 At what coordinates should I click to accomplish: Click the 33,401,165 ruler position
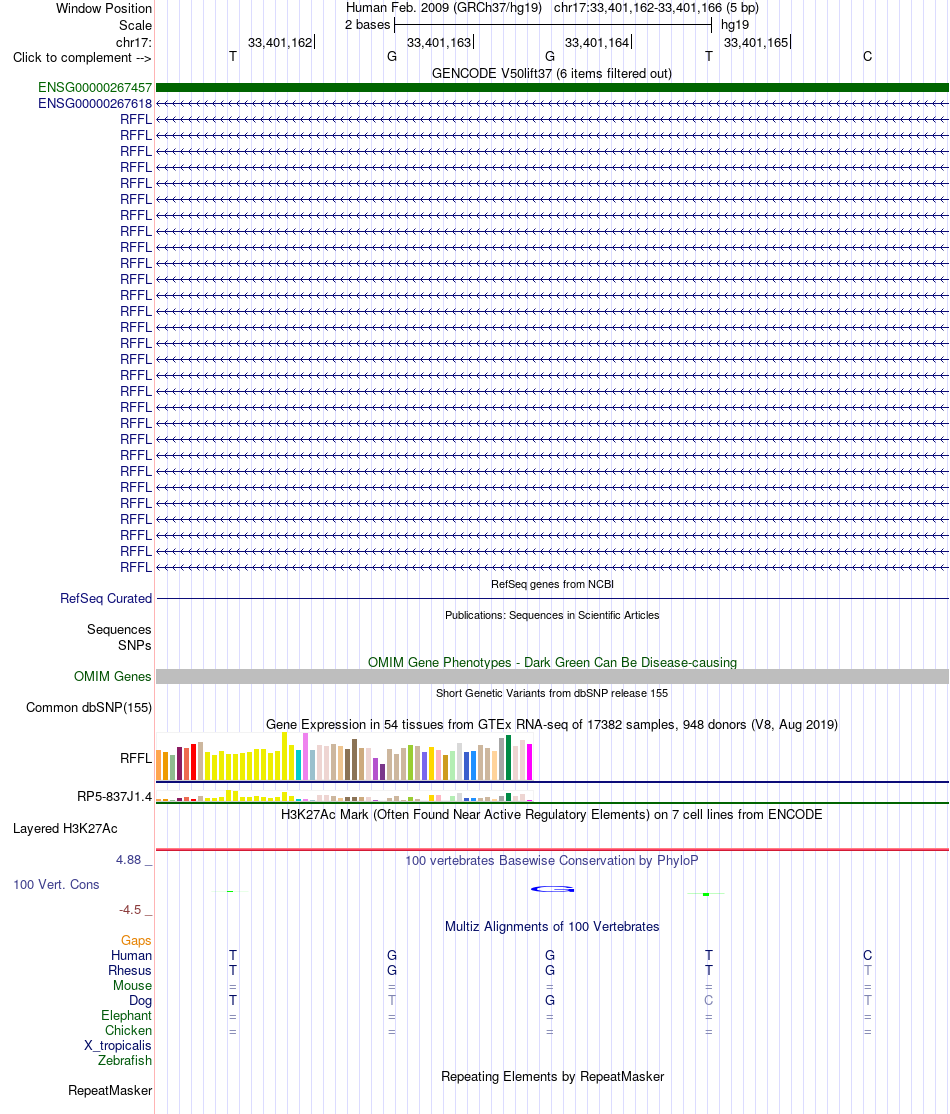(756, 43)
